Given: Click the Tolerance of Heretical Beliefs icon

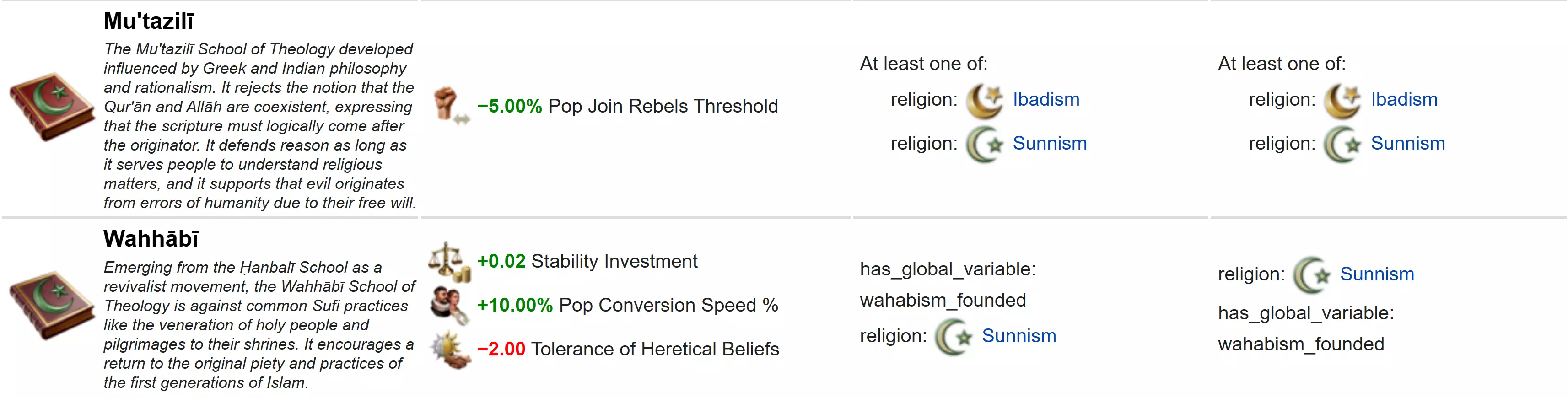Looking at the screenshot, I should click(x=449, y=350).
